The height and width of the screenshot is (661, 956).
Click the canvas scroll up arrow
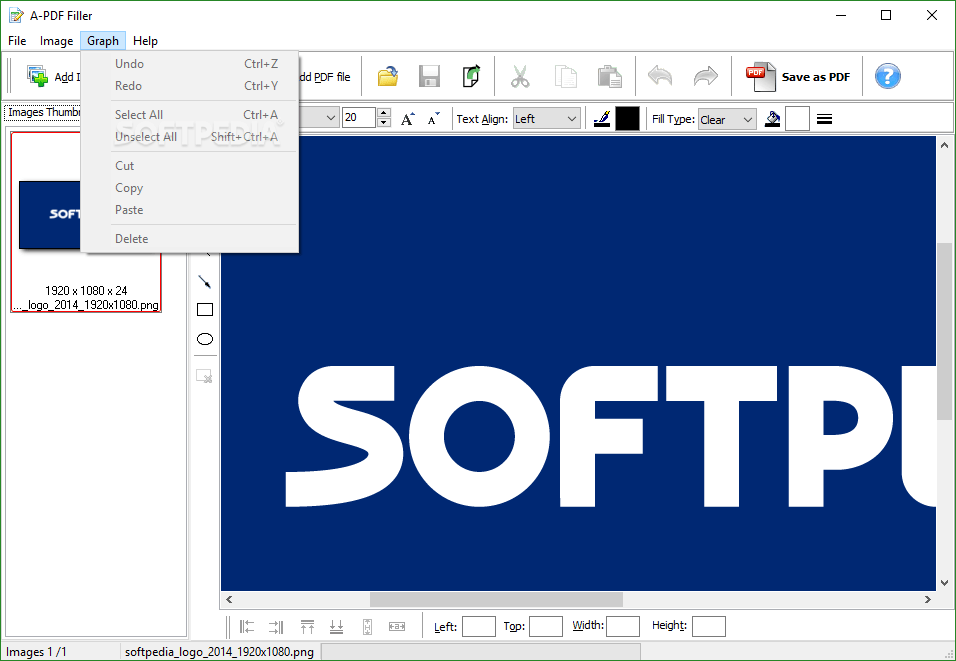[944, 145]
